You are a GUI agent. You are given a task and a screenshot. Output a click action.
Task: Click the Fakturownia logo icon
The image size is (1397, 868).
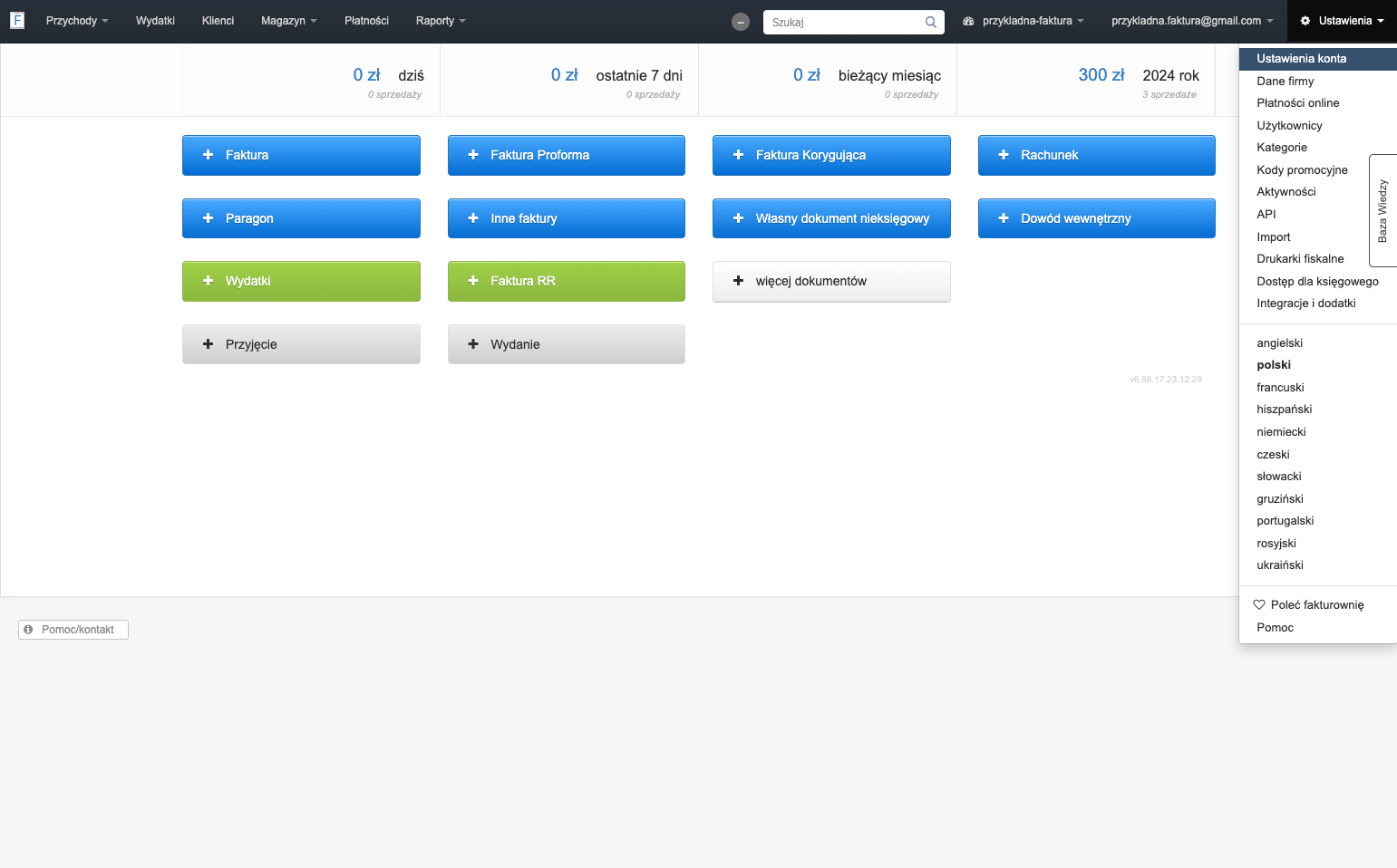click(x=17, y=20)
